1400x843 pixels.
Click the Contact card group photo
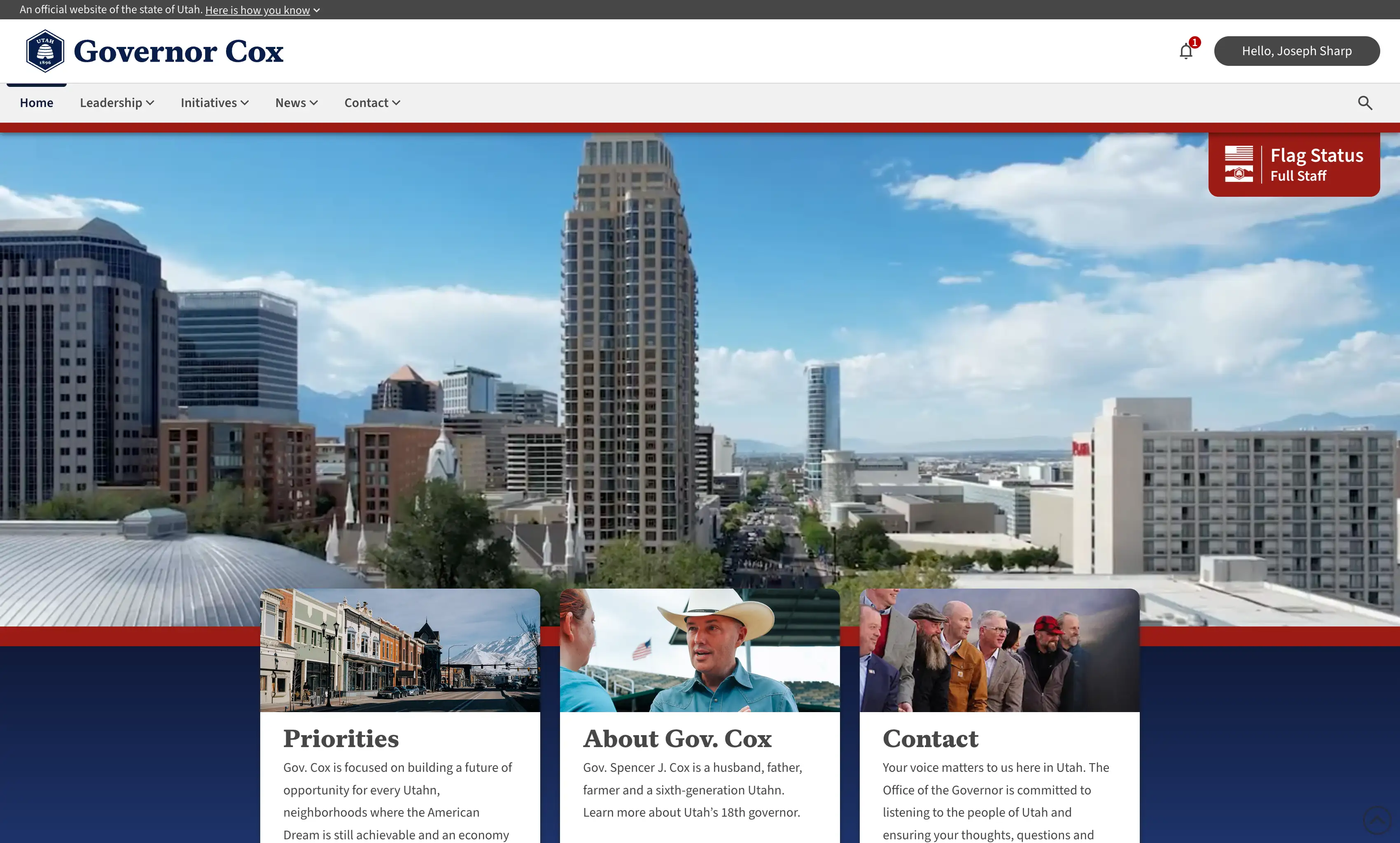click(x=999, y=650)
